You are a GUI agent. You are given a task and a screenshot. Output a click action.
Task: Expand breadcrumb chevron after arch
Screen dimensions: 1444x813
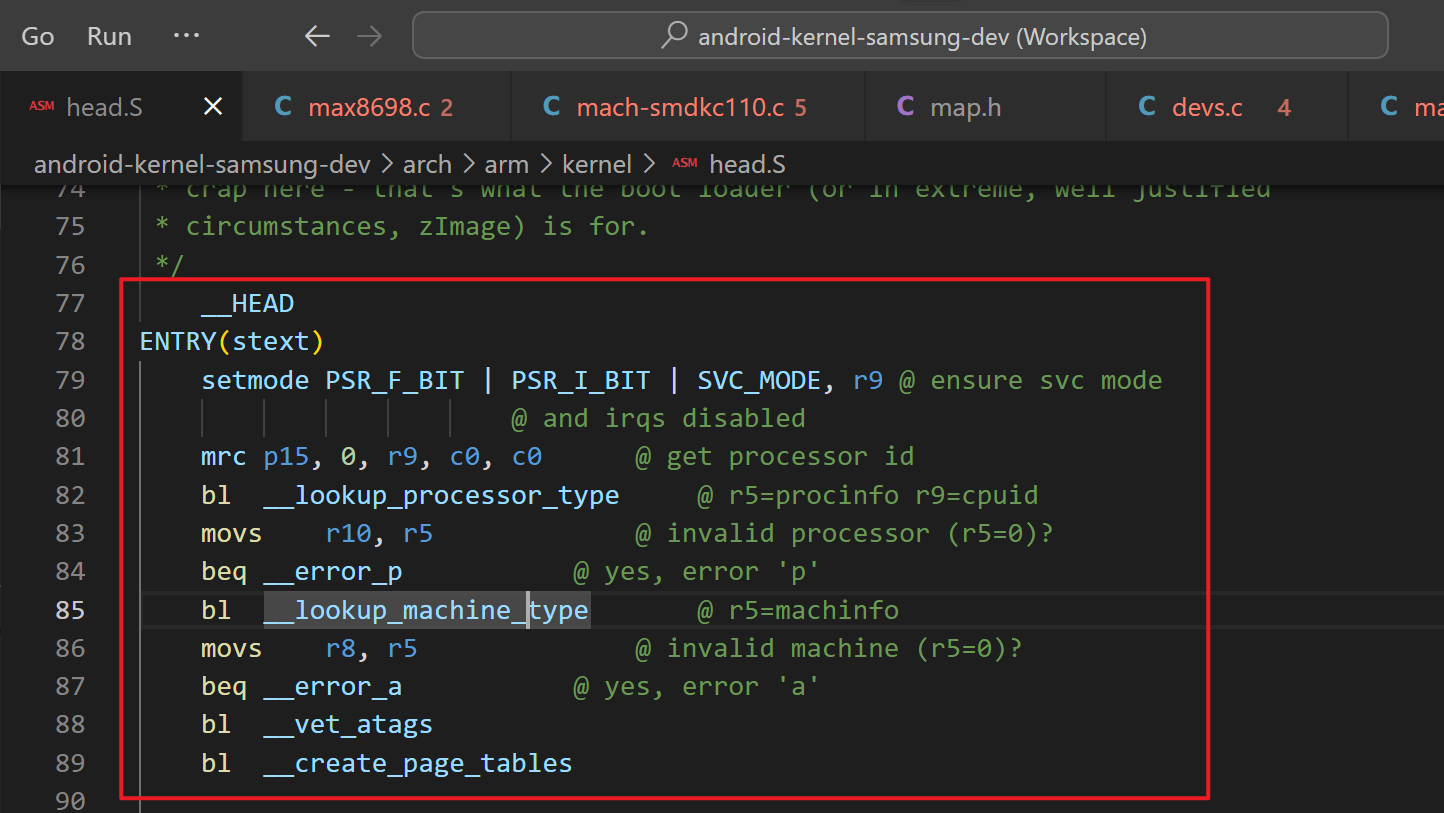[469, 164]
